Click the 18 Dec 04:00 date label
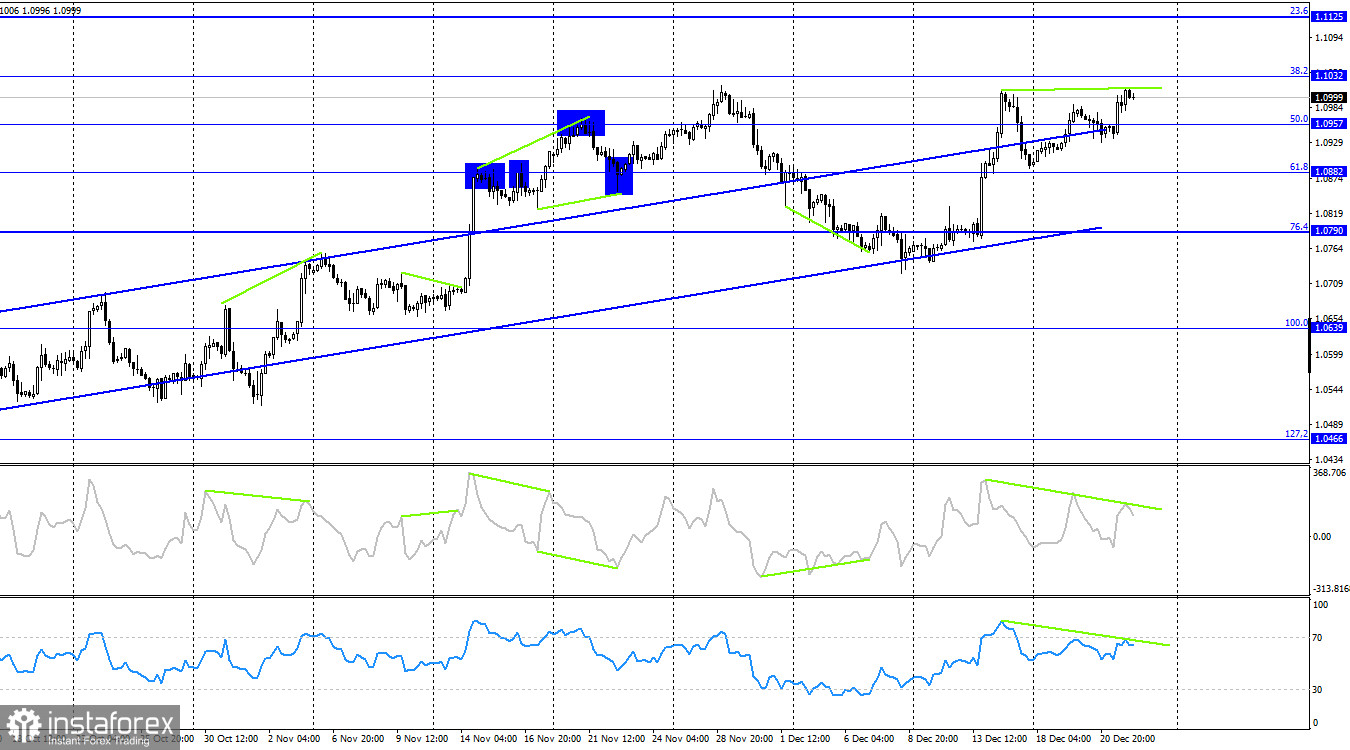The height and width of the screenshot is (750, 1350). tap(1063, 738)
